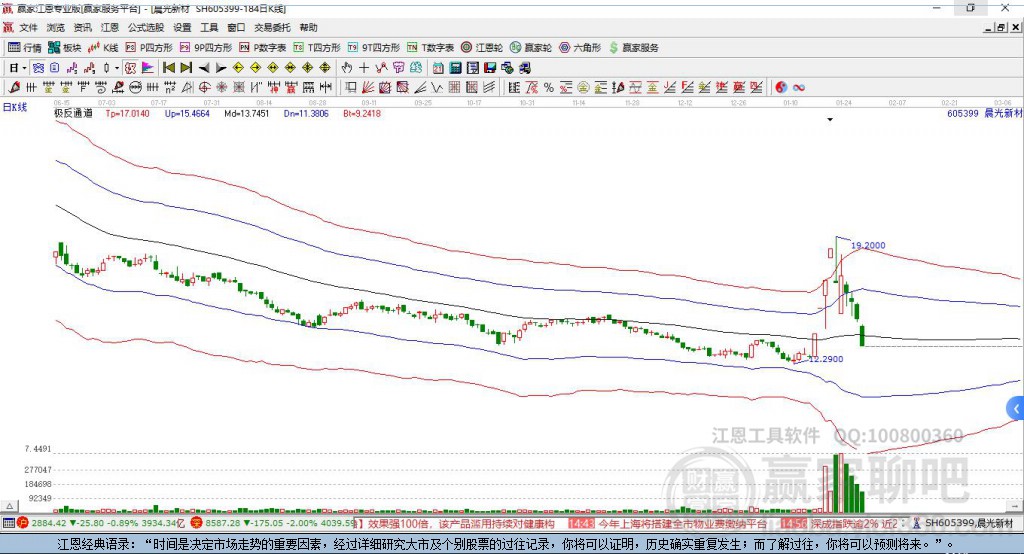1024x554 pixels.
Task: Click the Gann fan lines icon
Action: pyautogui.click(x=368, y=88)
